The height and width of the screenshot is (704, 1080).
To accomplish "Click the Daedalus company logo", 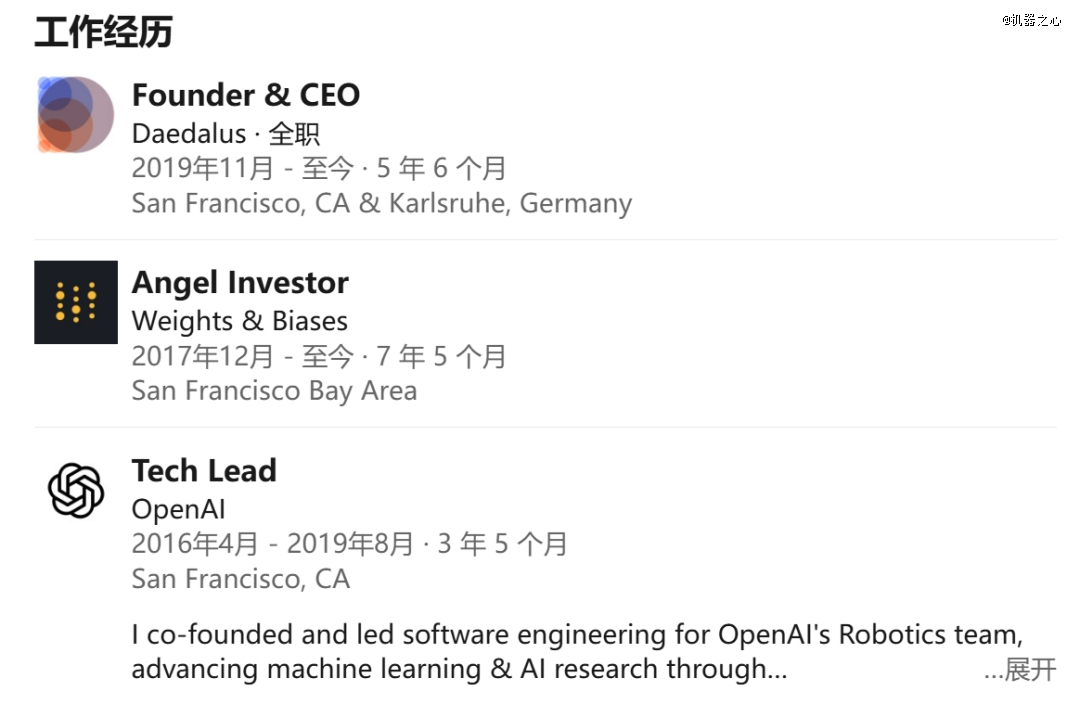I will click(75, 115).
